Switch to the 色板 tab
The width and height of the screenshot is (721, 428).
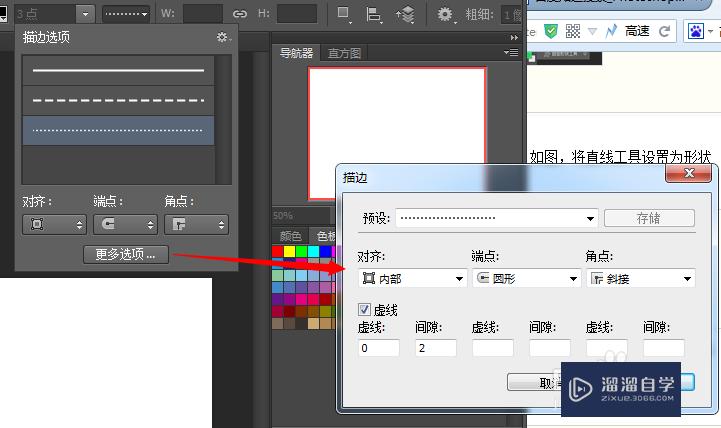tap(325, 236)
